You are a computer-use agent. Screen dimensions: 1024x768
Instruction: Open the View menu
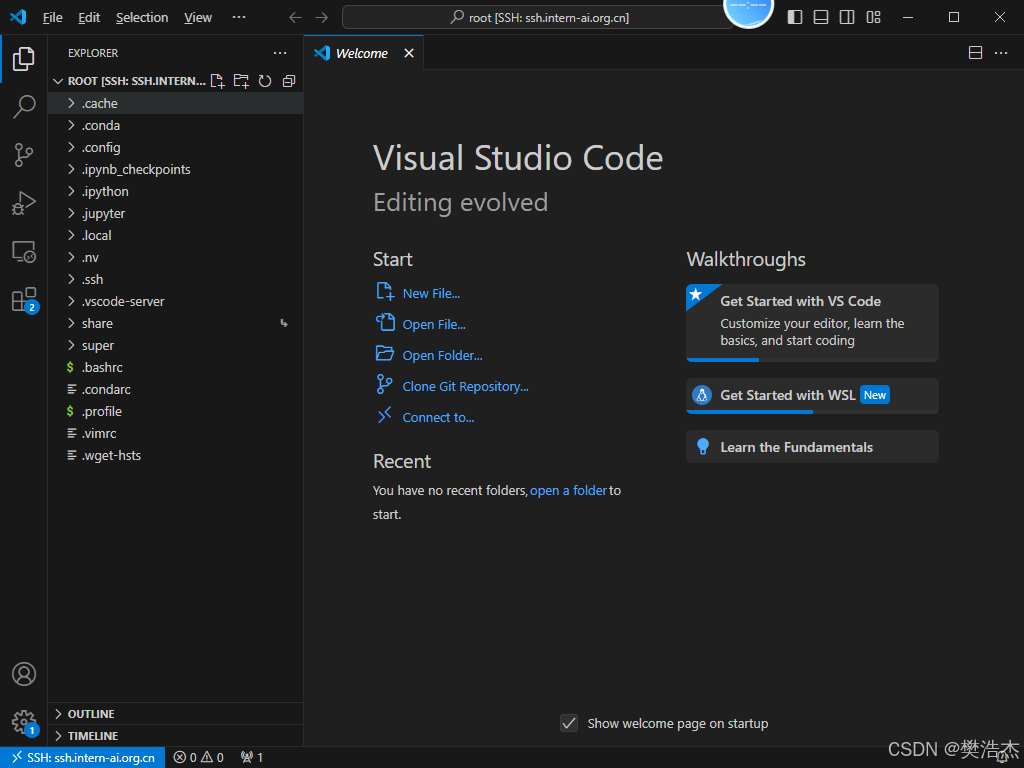tap(198, 18)
